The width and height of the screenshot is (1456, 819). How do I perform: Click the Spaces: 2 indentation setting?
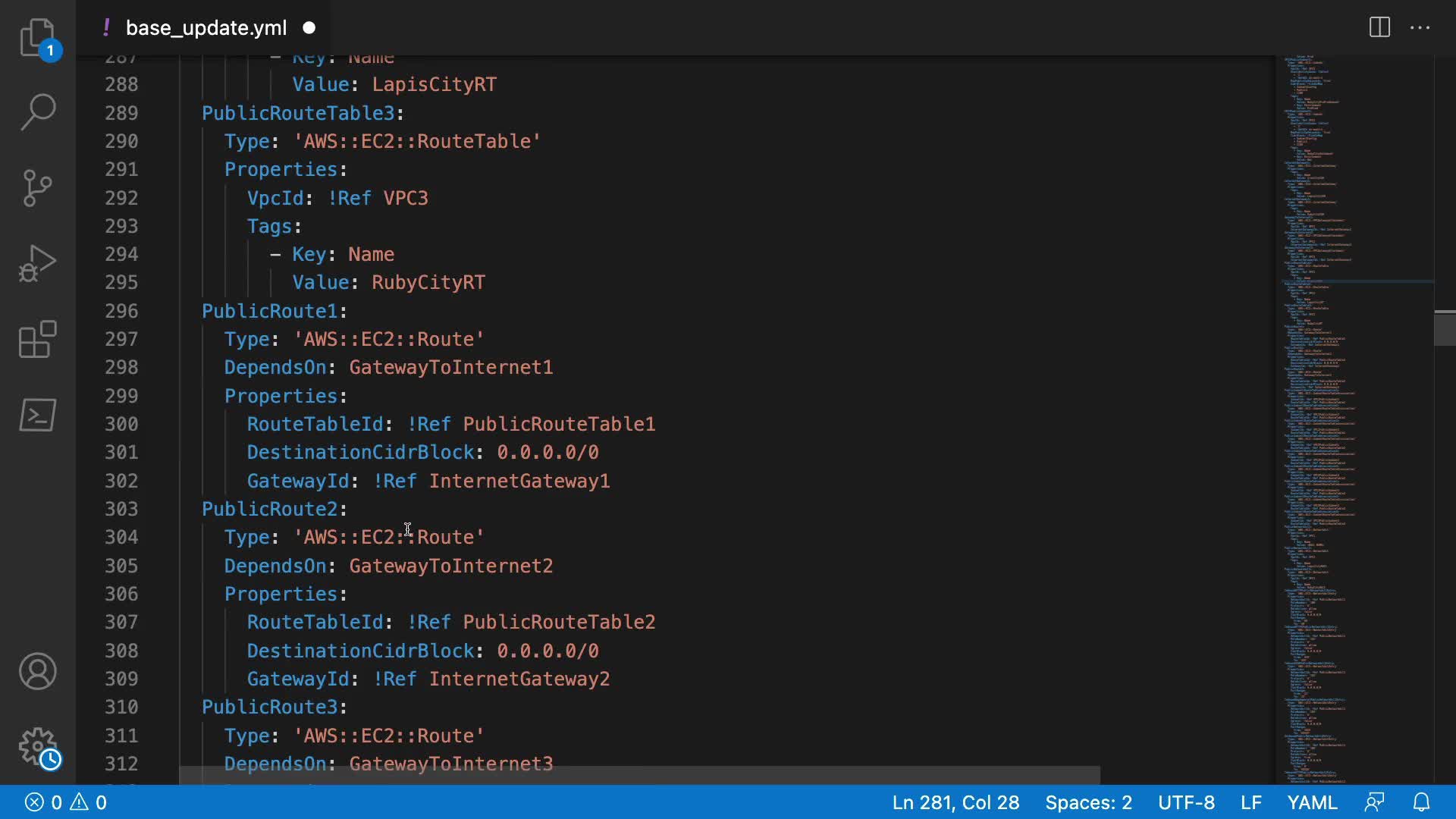(1088, 802)
